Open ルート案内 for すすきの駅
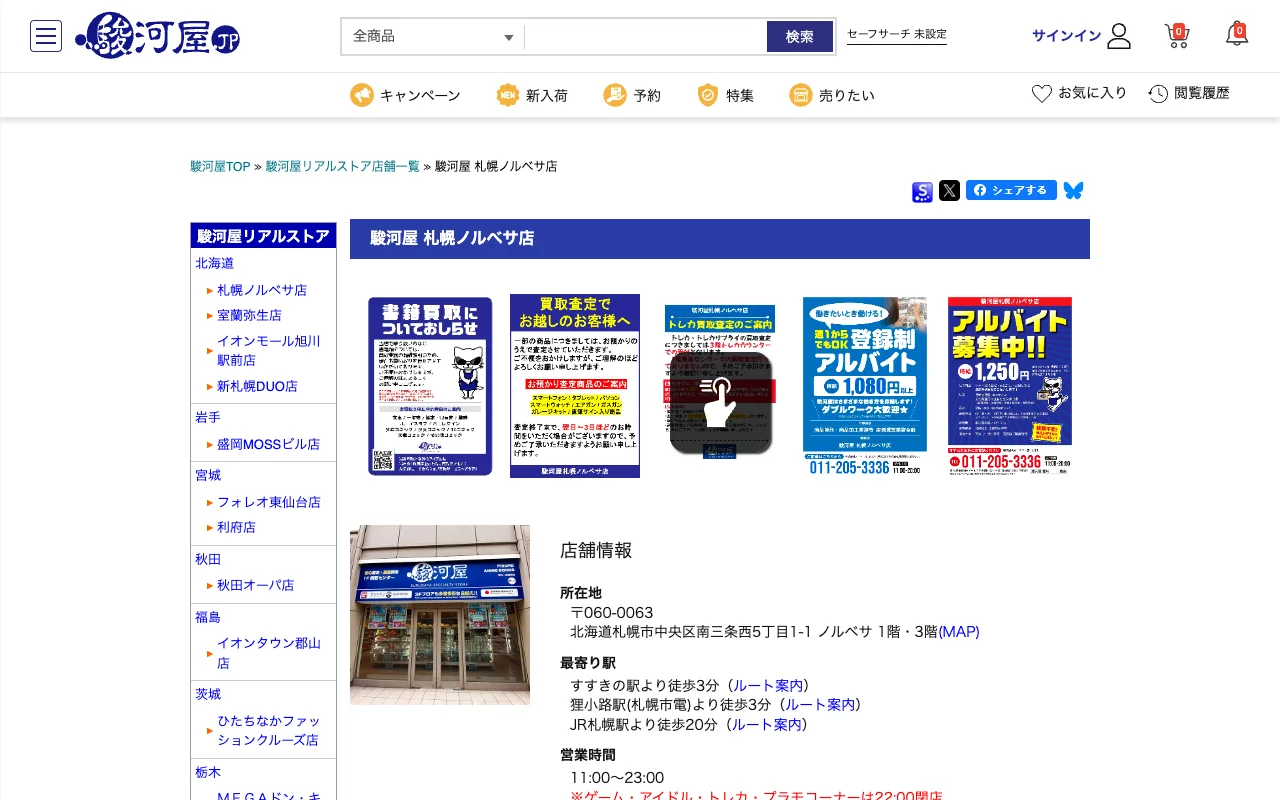Image resolution: width=1280 pixels, height=800 pixels. click(768, 686)
